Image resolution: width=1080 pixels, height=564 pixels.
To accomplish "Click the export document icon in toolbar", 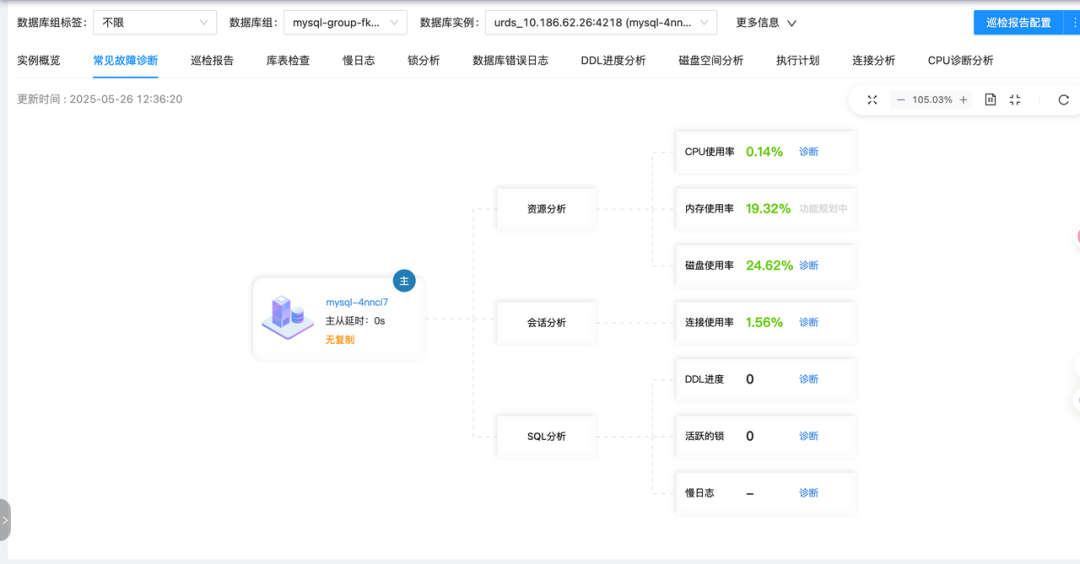I will point(990,100).
